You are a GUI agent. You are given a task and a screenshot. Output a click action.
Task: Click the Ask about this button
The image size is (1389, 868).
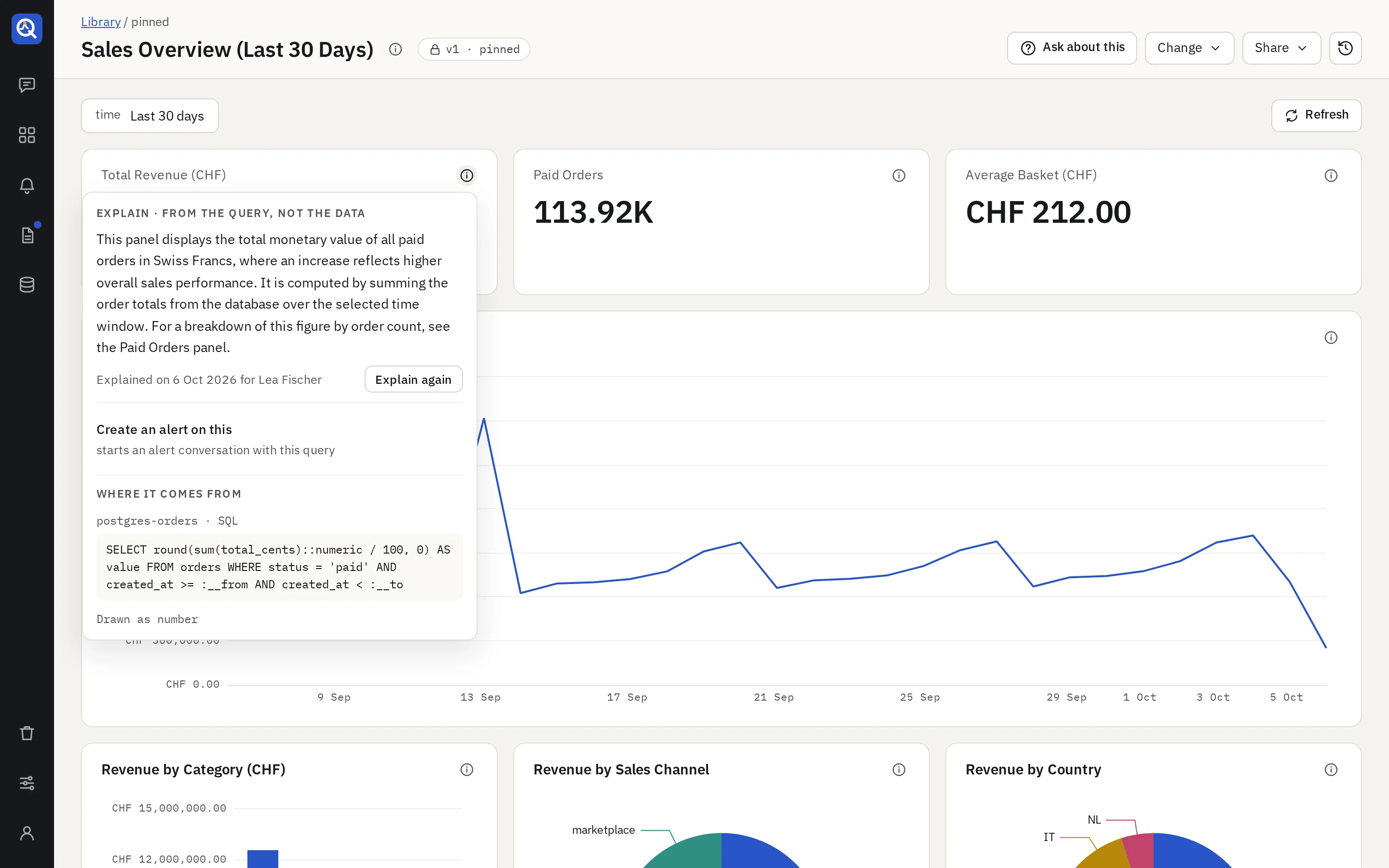(x=1072, y=48)
